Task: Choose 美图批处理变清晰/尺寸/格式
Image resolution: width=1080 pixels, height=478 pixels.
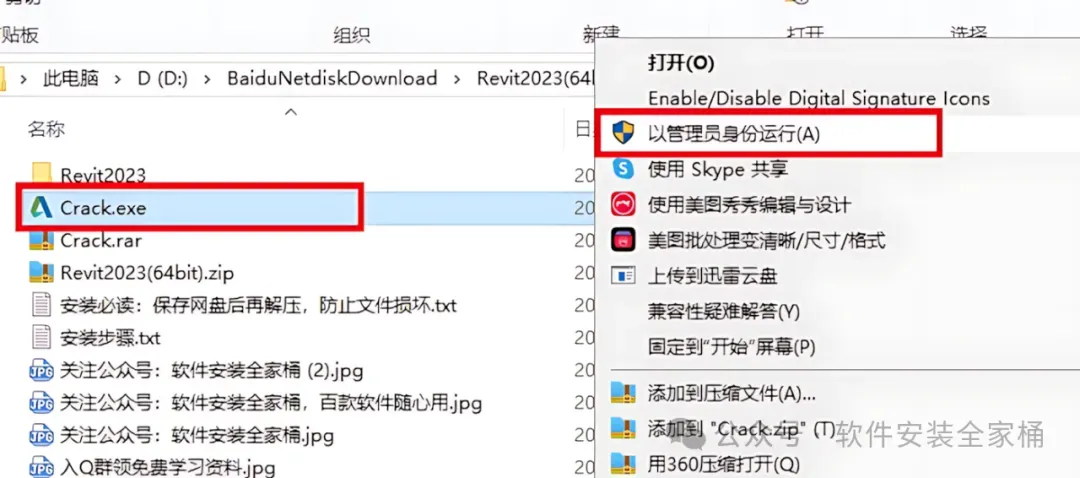Action: pos(767,240)
